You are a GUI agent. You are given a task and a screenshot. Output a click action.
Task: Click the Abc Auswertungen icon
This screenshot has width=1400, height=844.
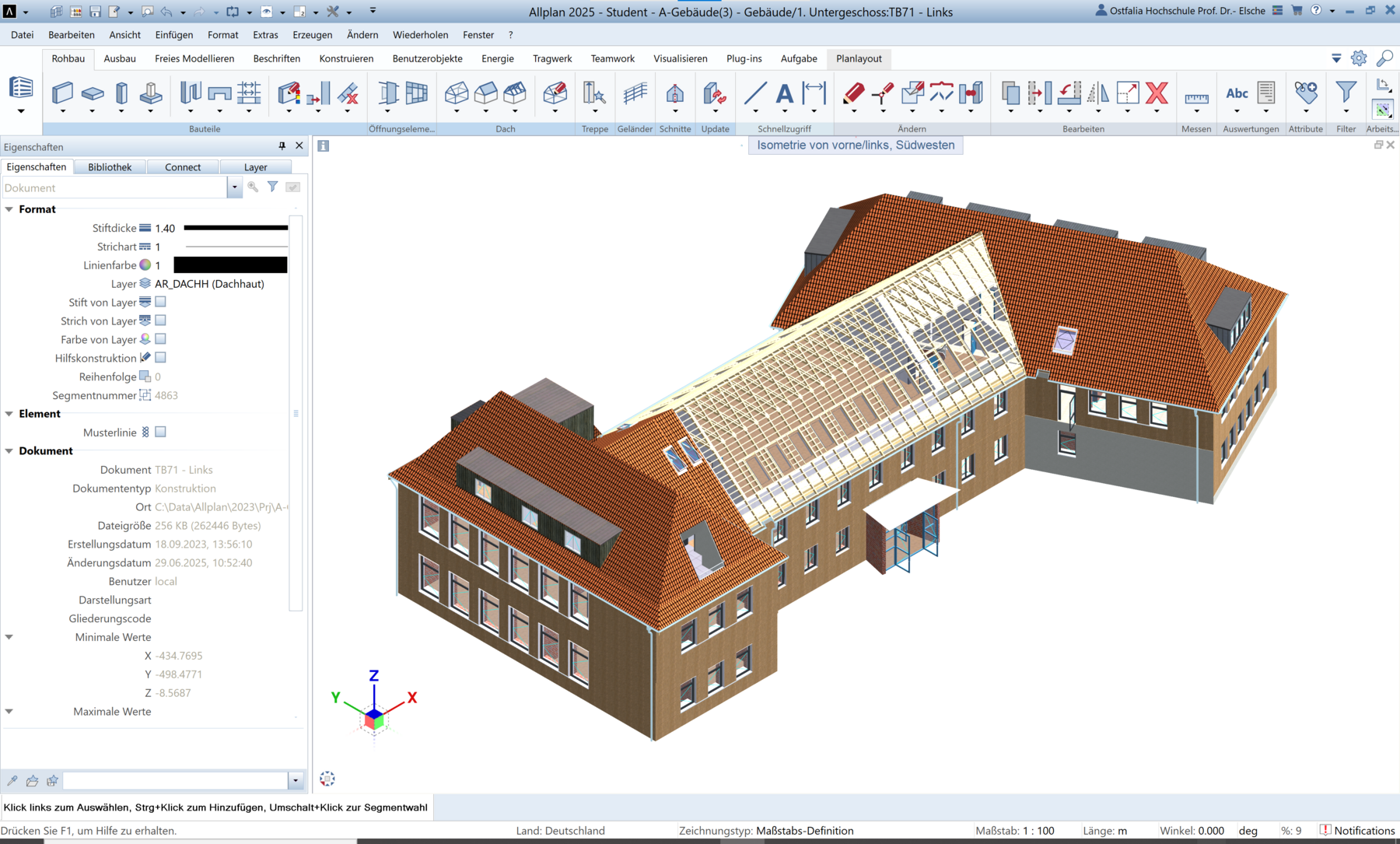1237,93
